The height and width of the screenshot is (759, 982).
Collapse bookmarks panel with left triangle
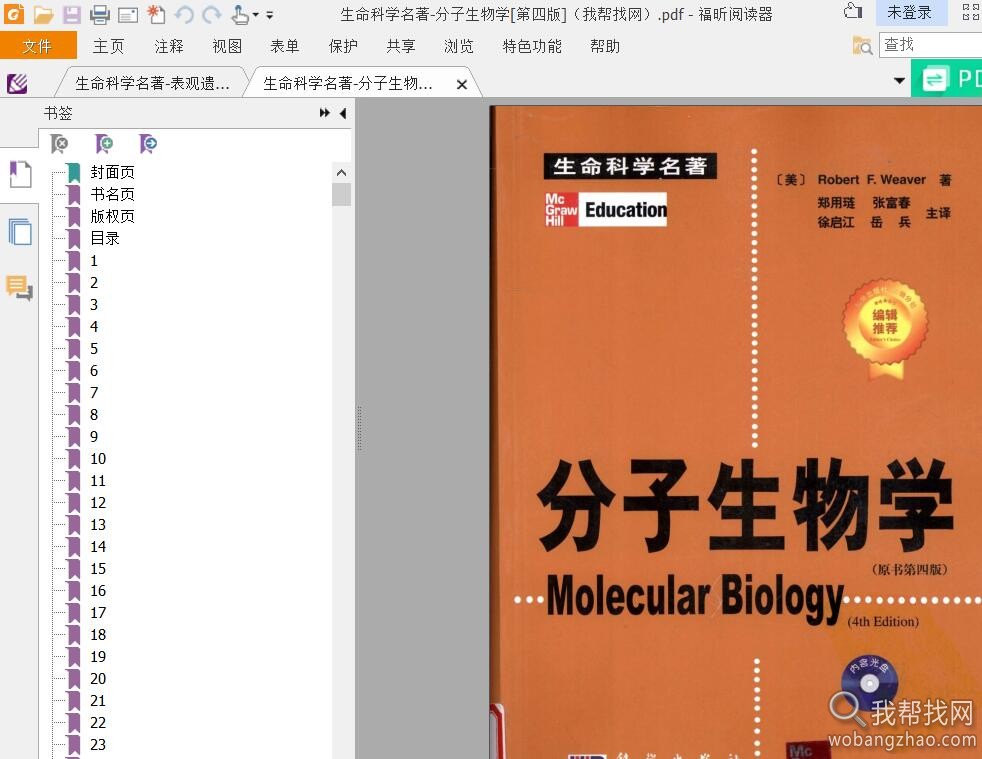[x=343, y=113]
